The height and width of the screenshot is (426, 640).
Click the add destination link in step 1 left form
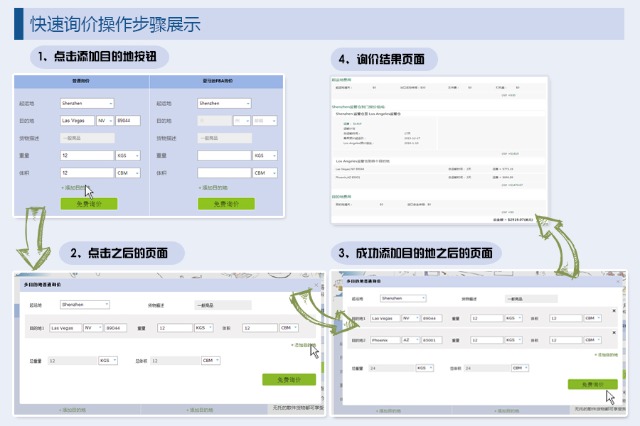74,187
